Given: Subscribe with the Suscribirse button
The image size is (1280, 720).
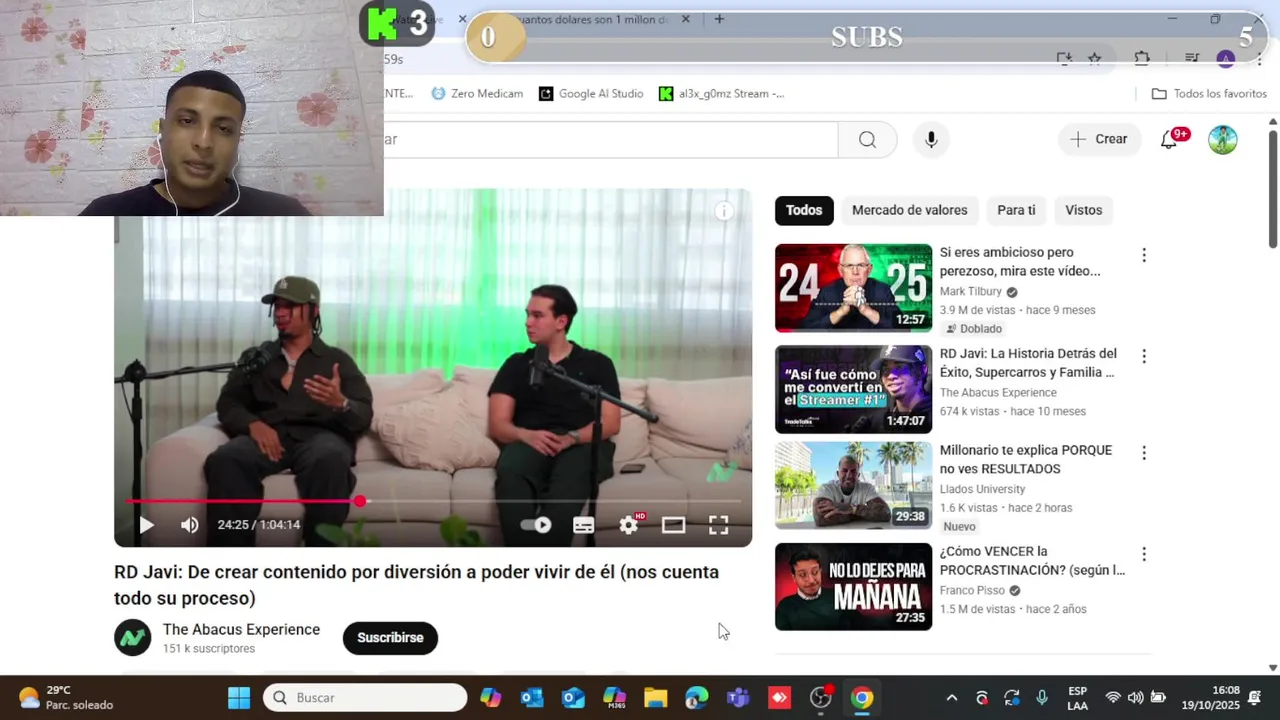Looking at the screenshot, I should tap(390, 637).
